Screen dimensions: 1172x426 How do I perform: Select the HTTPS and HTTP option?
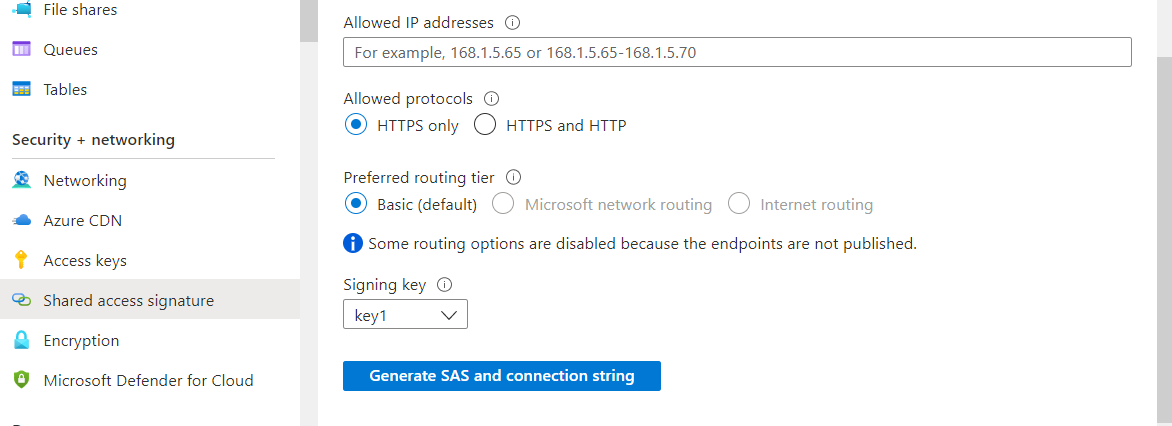pyautogui.click(x=485, y=125)
